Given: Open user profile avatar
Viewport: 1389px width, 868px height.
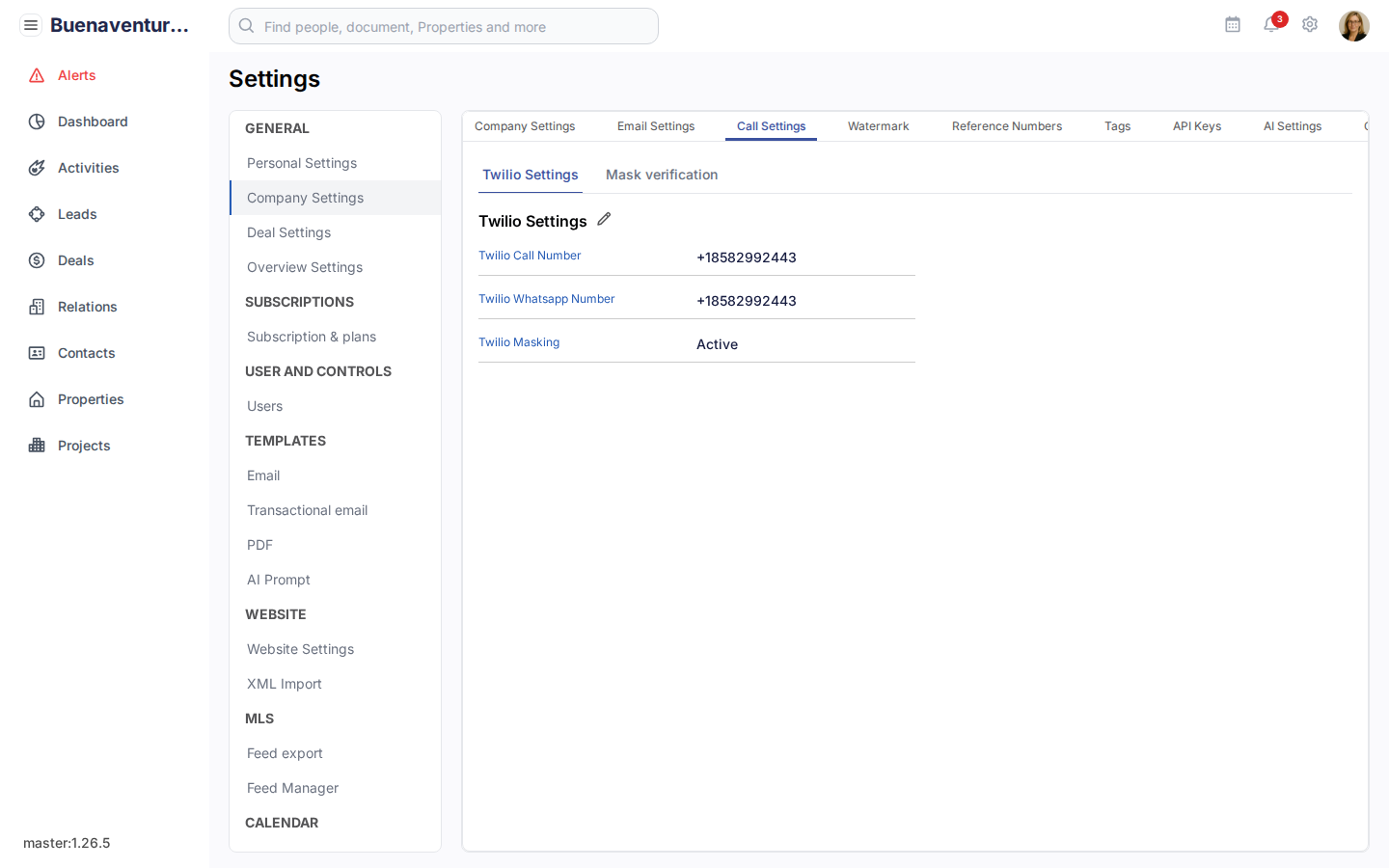Looking at the screenshot, I should pos(1354,26).
